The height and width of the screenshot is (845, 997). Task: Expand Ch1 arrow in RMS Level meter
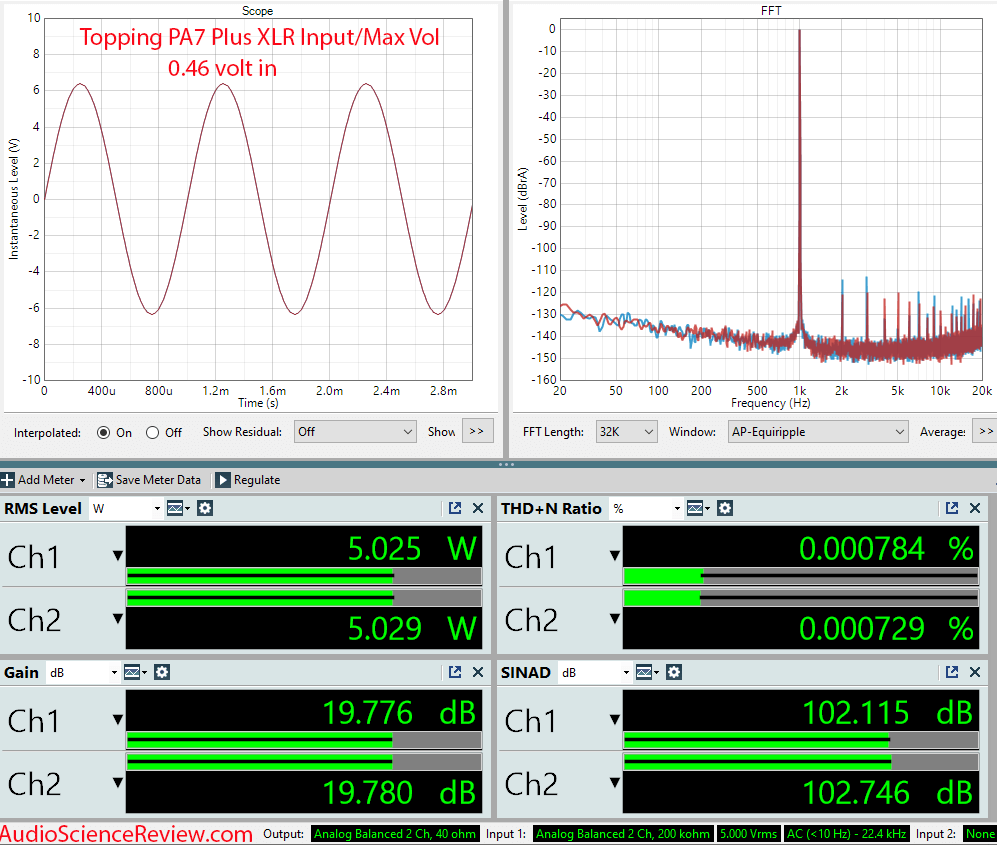pos(118,556)
